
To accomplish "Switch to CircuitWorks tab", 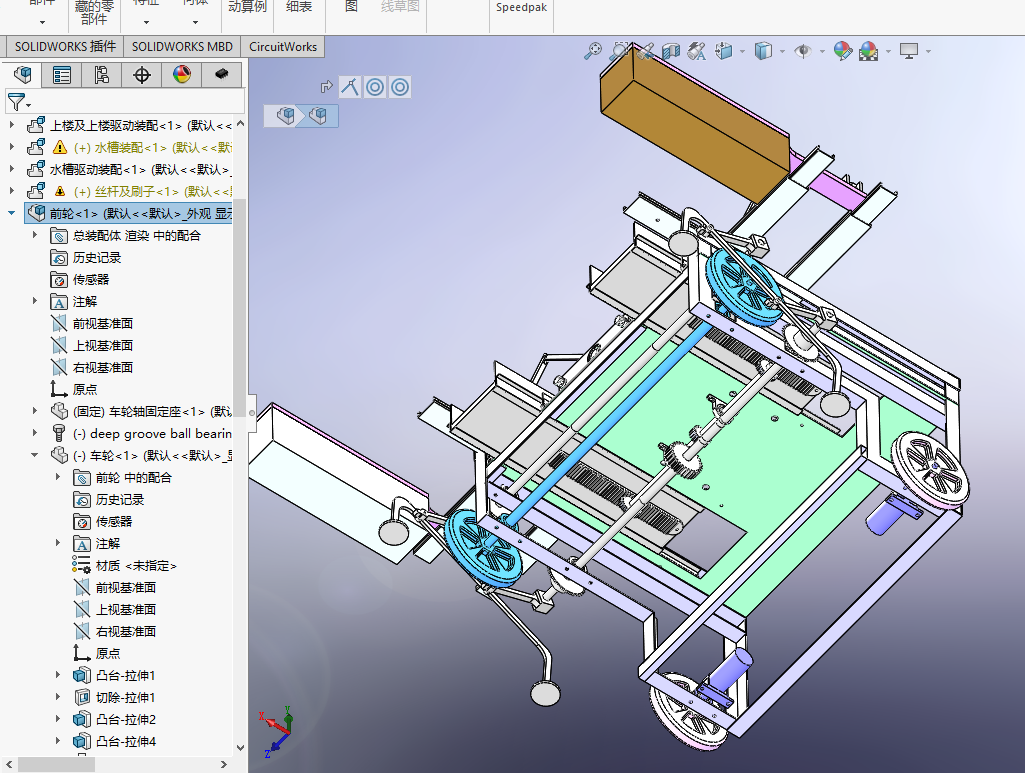I will coord(282,46).
